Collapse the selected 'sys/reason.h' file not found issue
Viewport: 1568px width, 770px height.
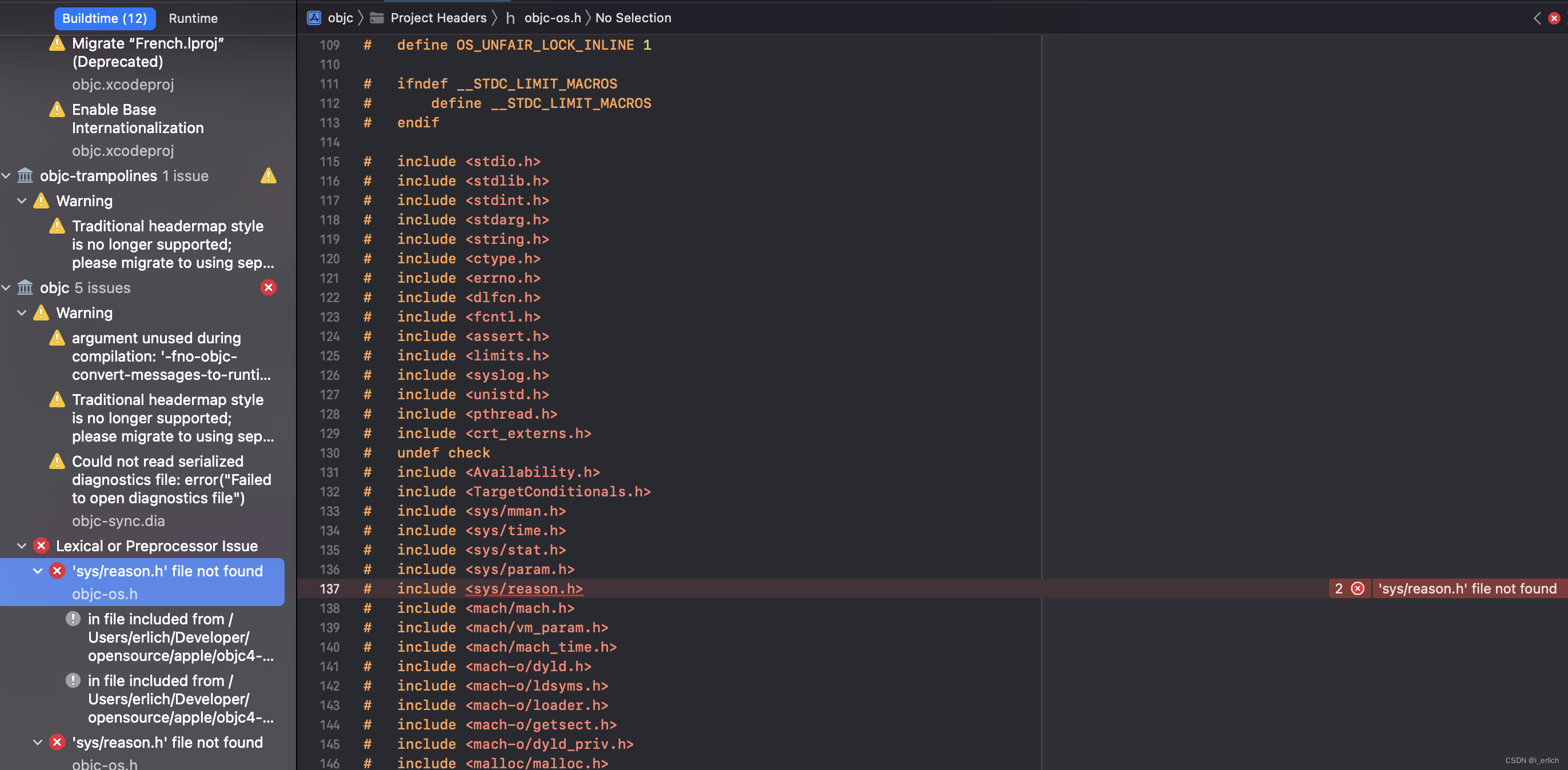tap(38, 571)
